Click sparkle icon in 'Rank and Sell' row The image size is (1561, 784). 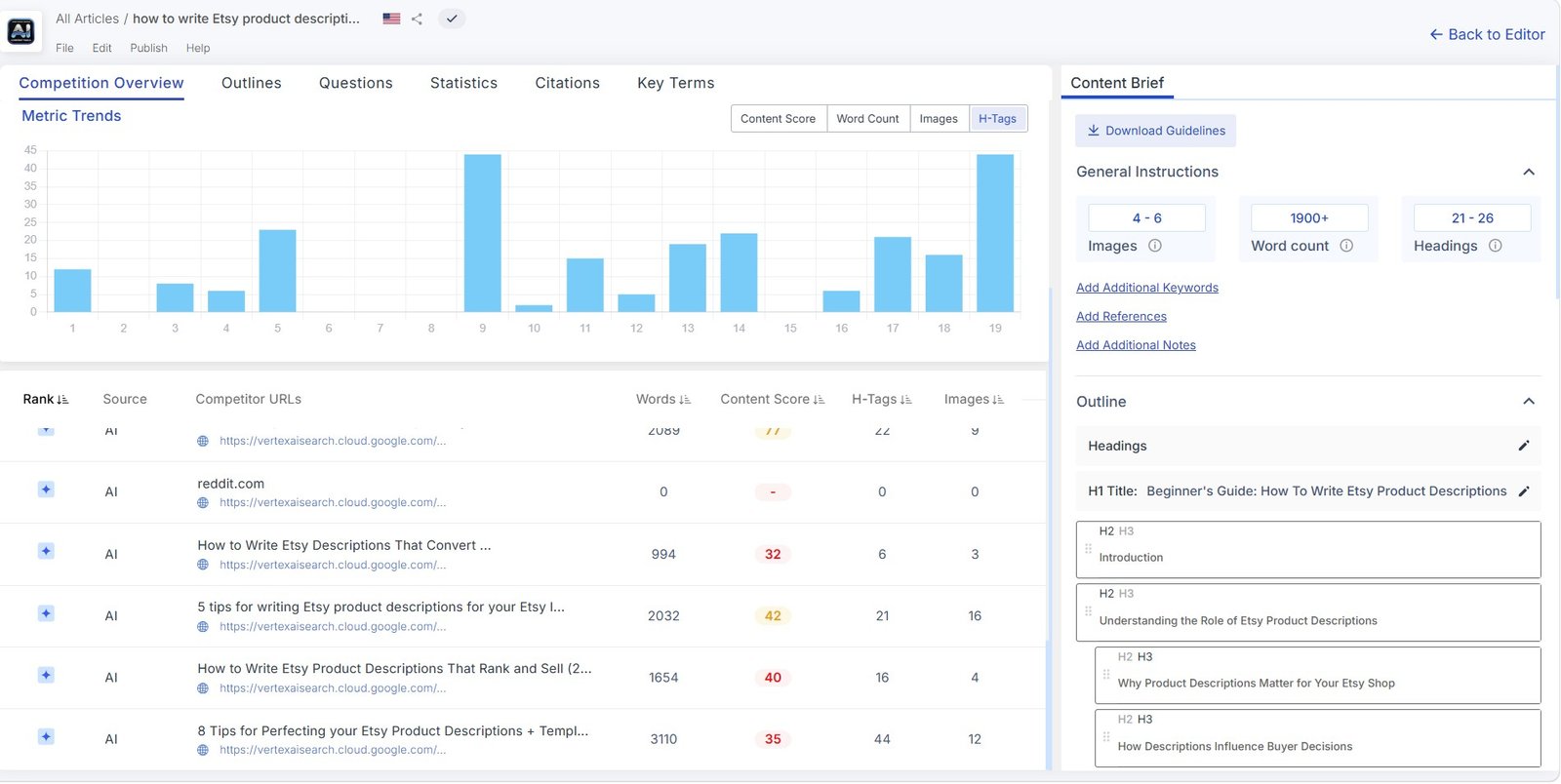click(46, 675)
